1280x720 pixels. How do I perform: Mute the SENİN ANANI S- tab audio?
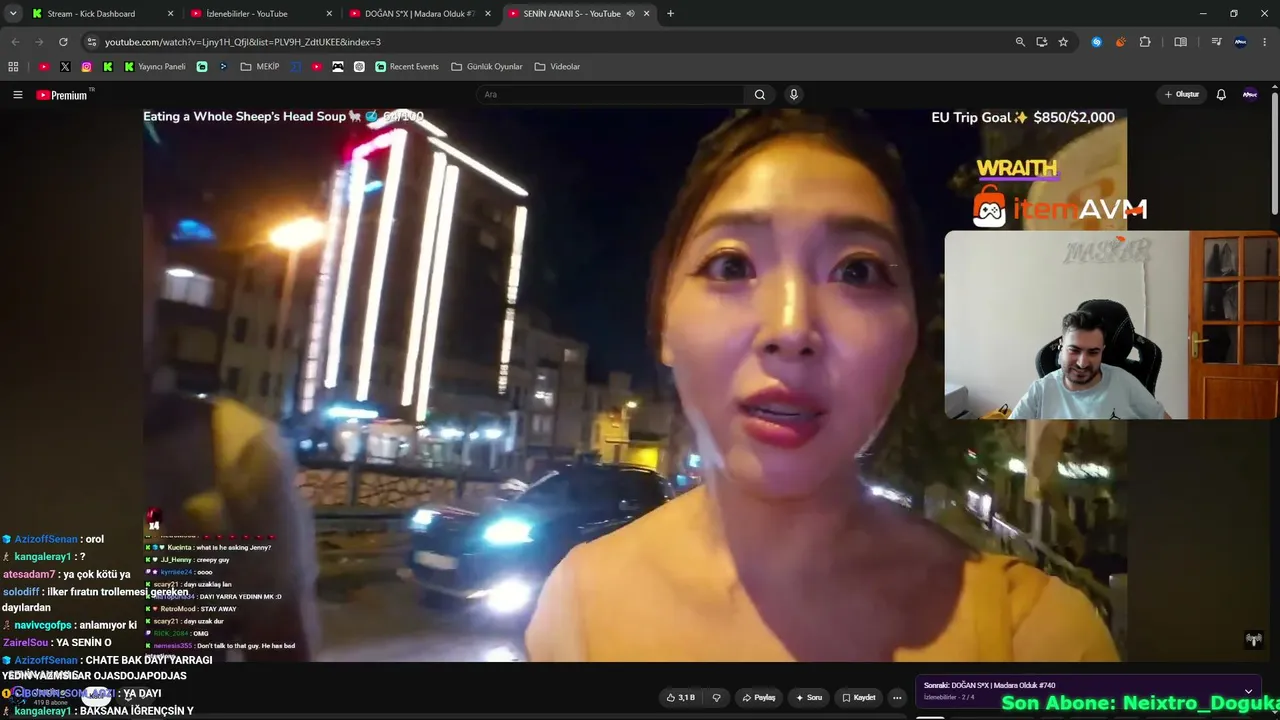pyautogui.click(x=631, y=14)
